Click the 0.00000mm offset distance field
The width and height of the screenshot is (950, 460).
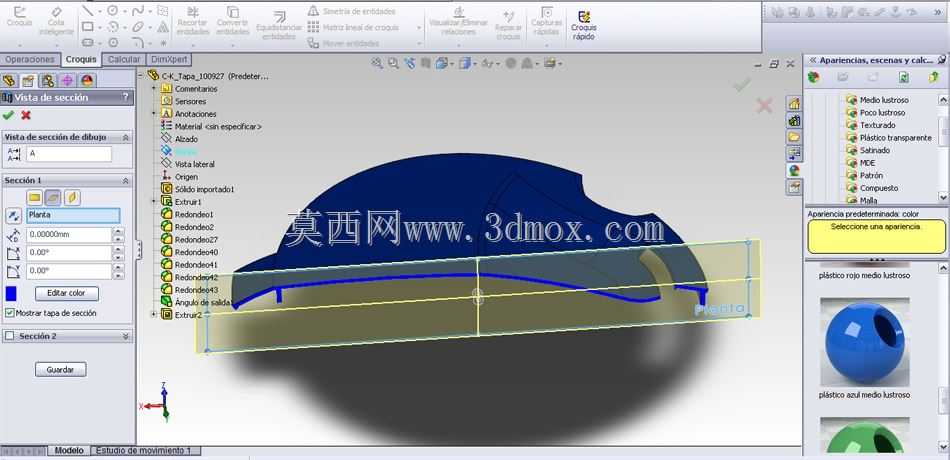click(x=69, y=235)
